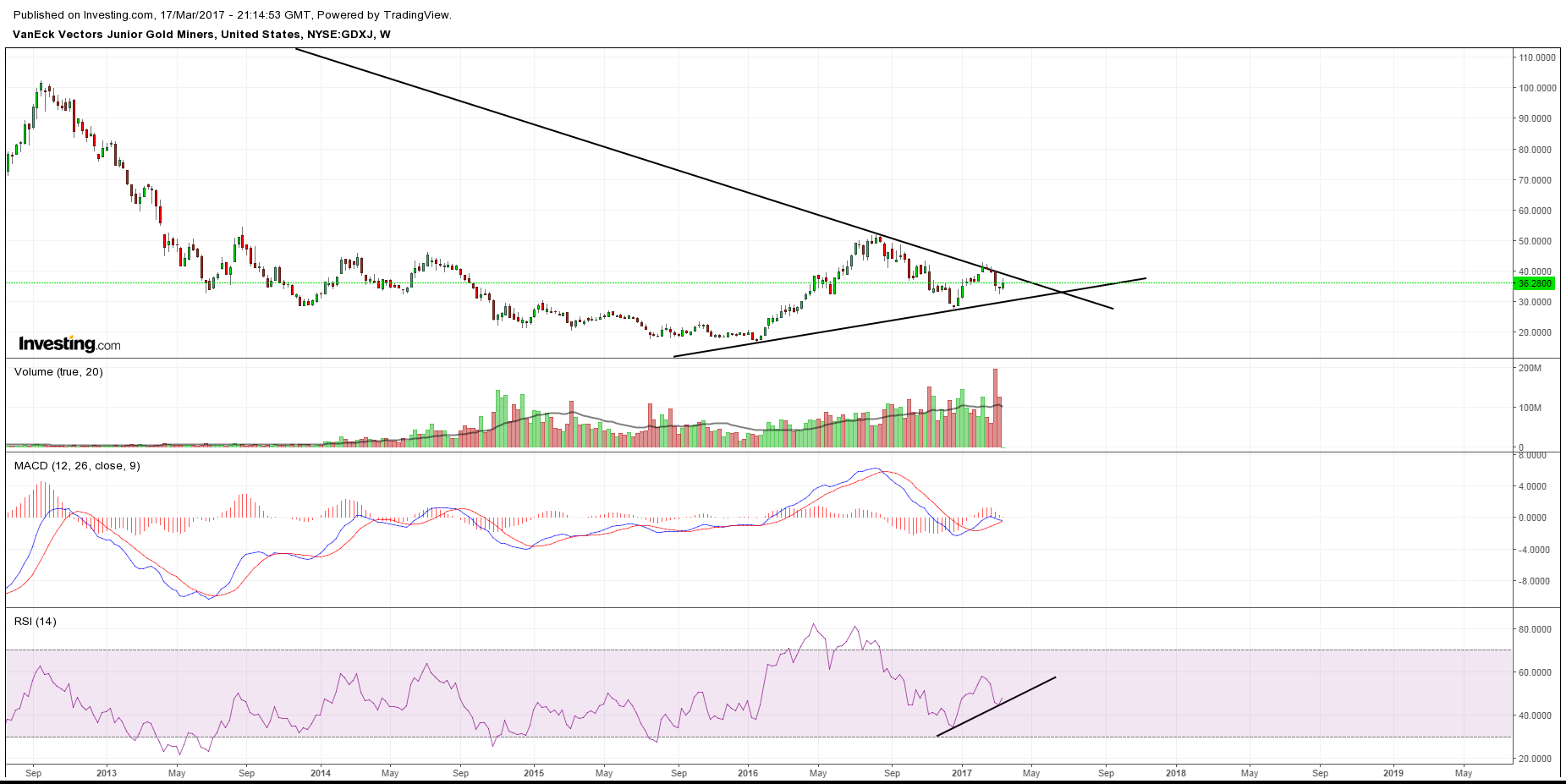The height and width of the screenshot is (784, 1566).
Task: Click the 200M volume axis label
Action: point(1530,368)
